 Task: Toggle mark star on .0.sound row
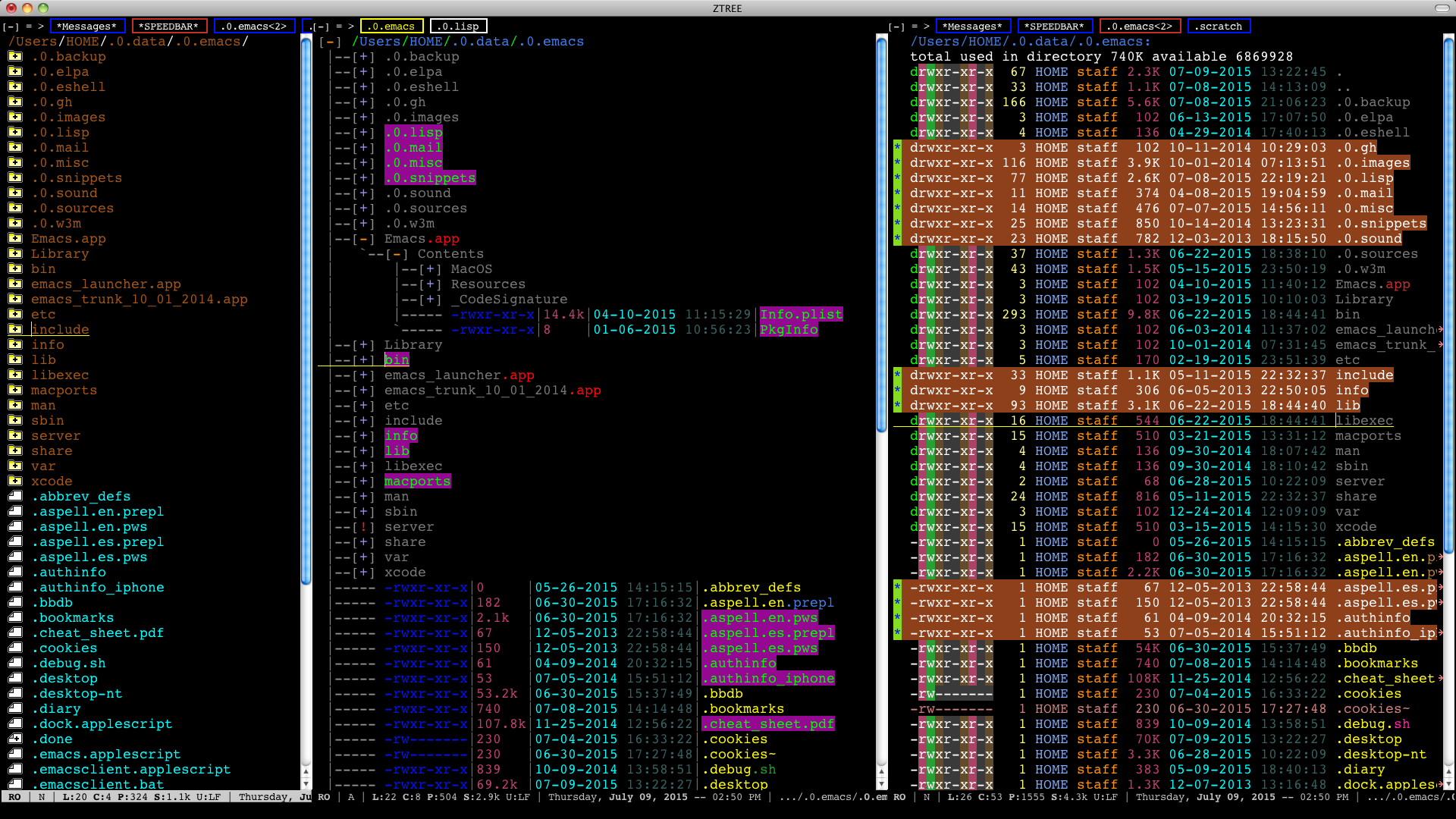pyautogui.click(x=898, y=239)
